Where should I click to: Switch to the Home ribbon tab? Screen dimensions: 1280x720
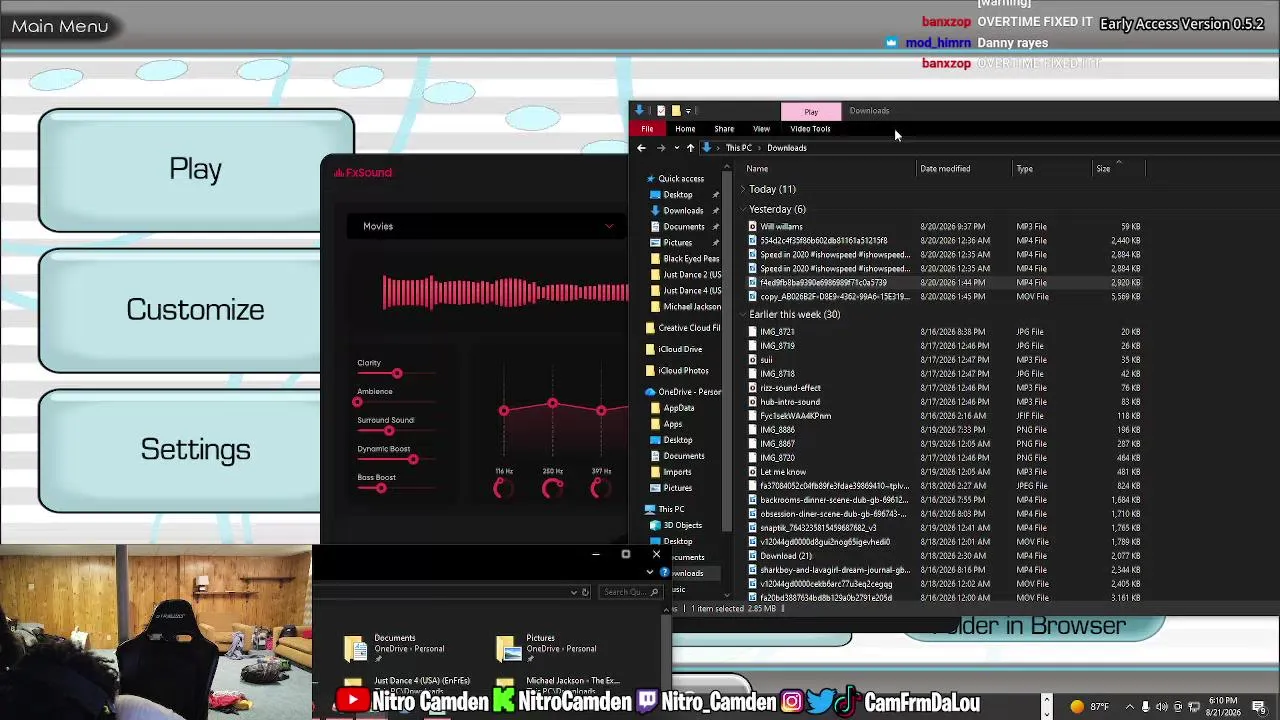[x=685, y=129]
